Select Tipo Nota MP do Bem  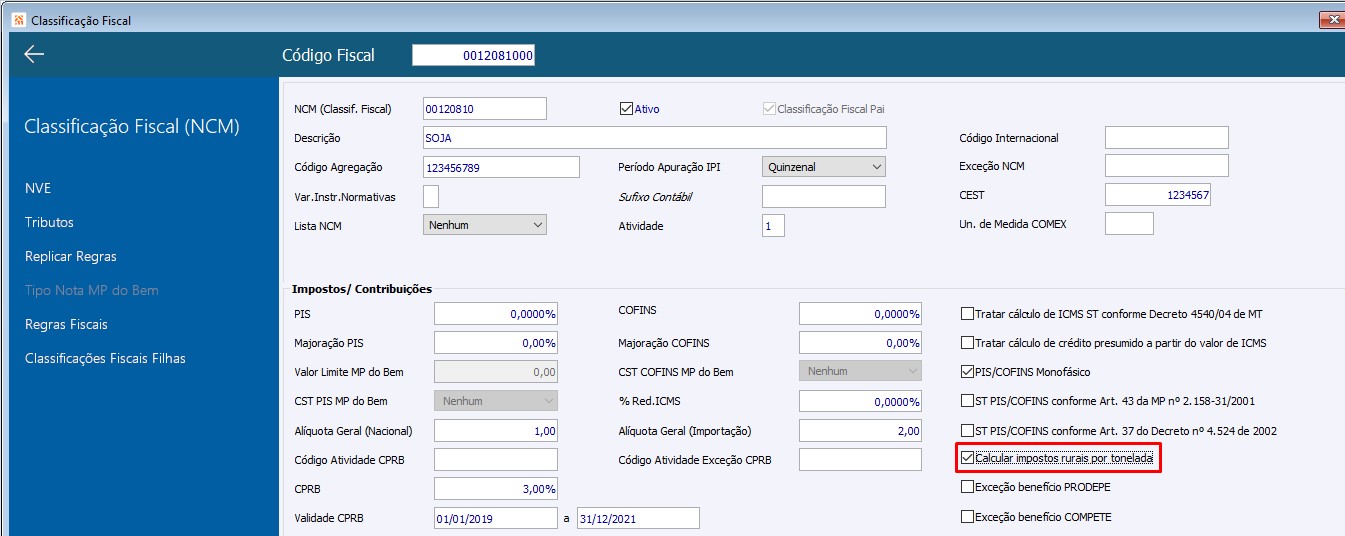pos(92,290)
